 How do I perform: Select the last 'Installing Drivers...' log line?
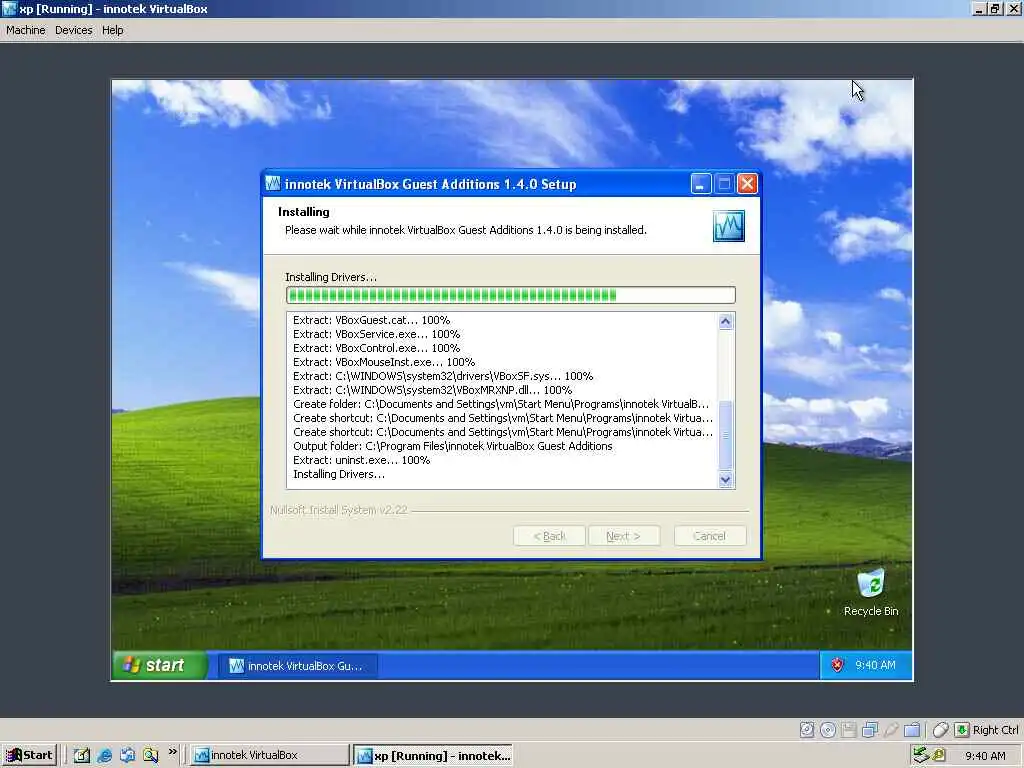[339, 474]
